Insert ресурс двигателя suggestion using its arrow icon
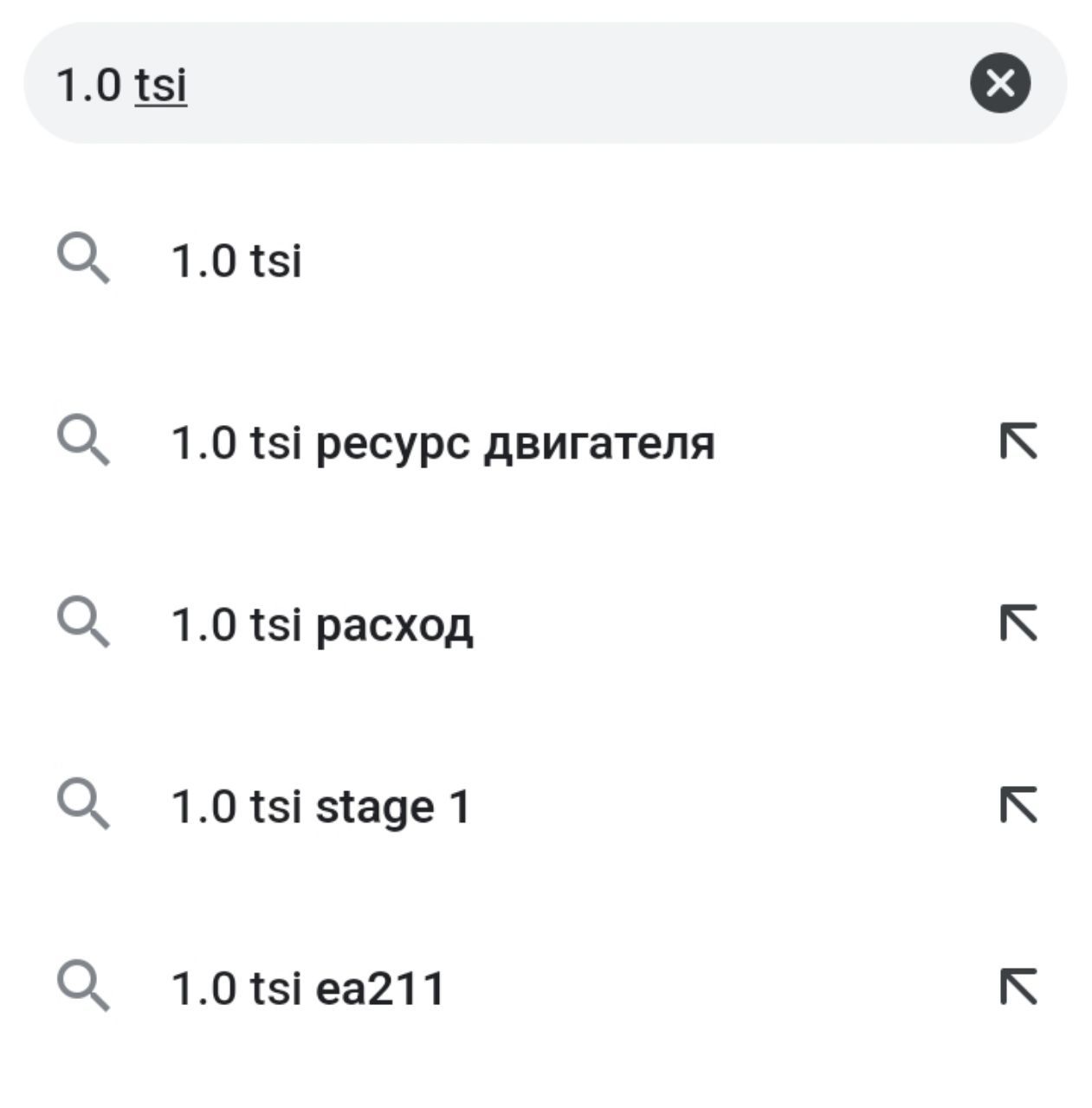The image size is (1092, 1108). pyautogui.click(x=1018, y=442)
